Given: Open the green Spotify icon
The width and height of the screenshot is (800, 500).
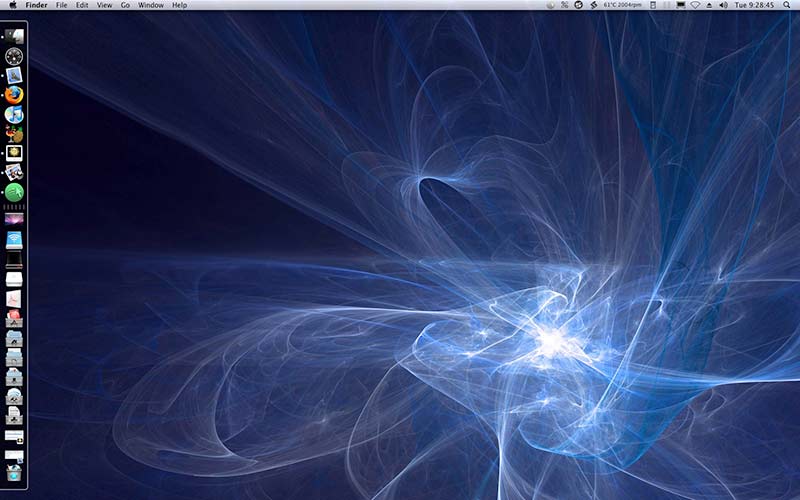Looking at the screenshot, I should click(x=14, y=191).
